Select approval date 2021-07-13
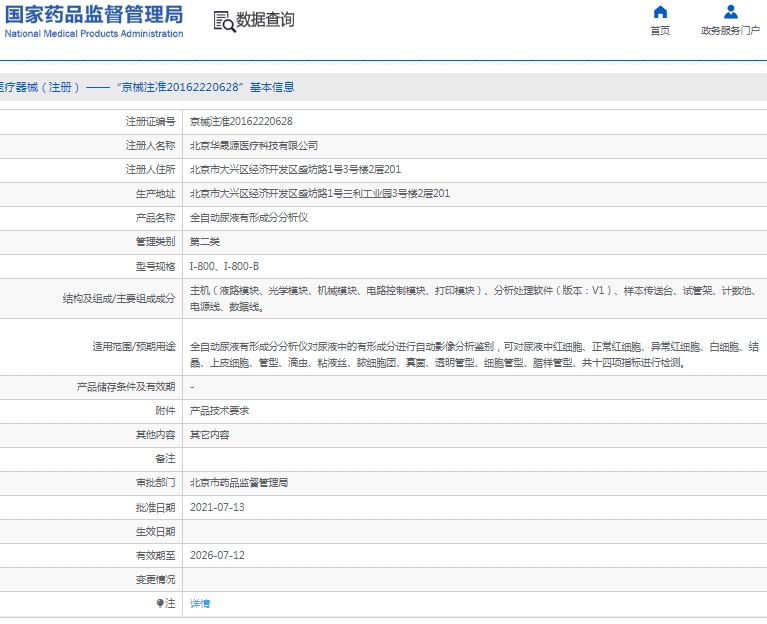 pos(217,507)
